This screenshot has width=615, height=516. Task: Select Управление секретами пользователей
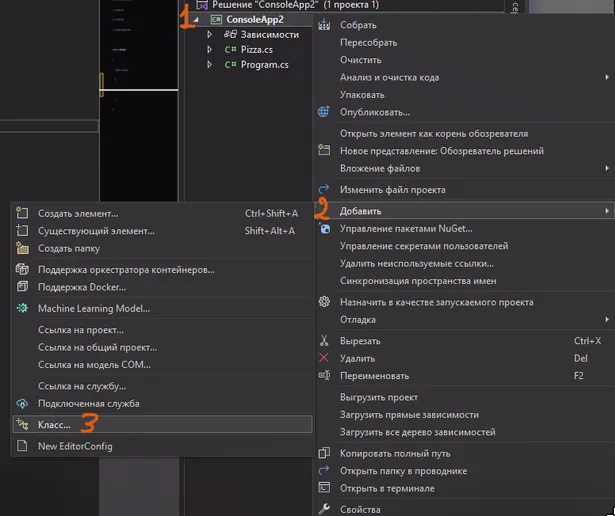click(424, 246)
